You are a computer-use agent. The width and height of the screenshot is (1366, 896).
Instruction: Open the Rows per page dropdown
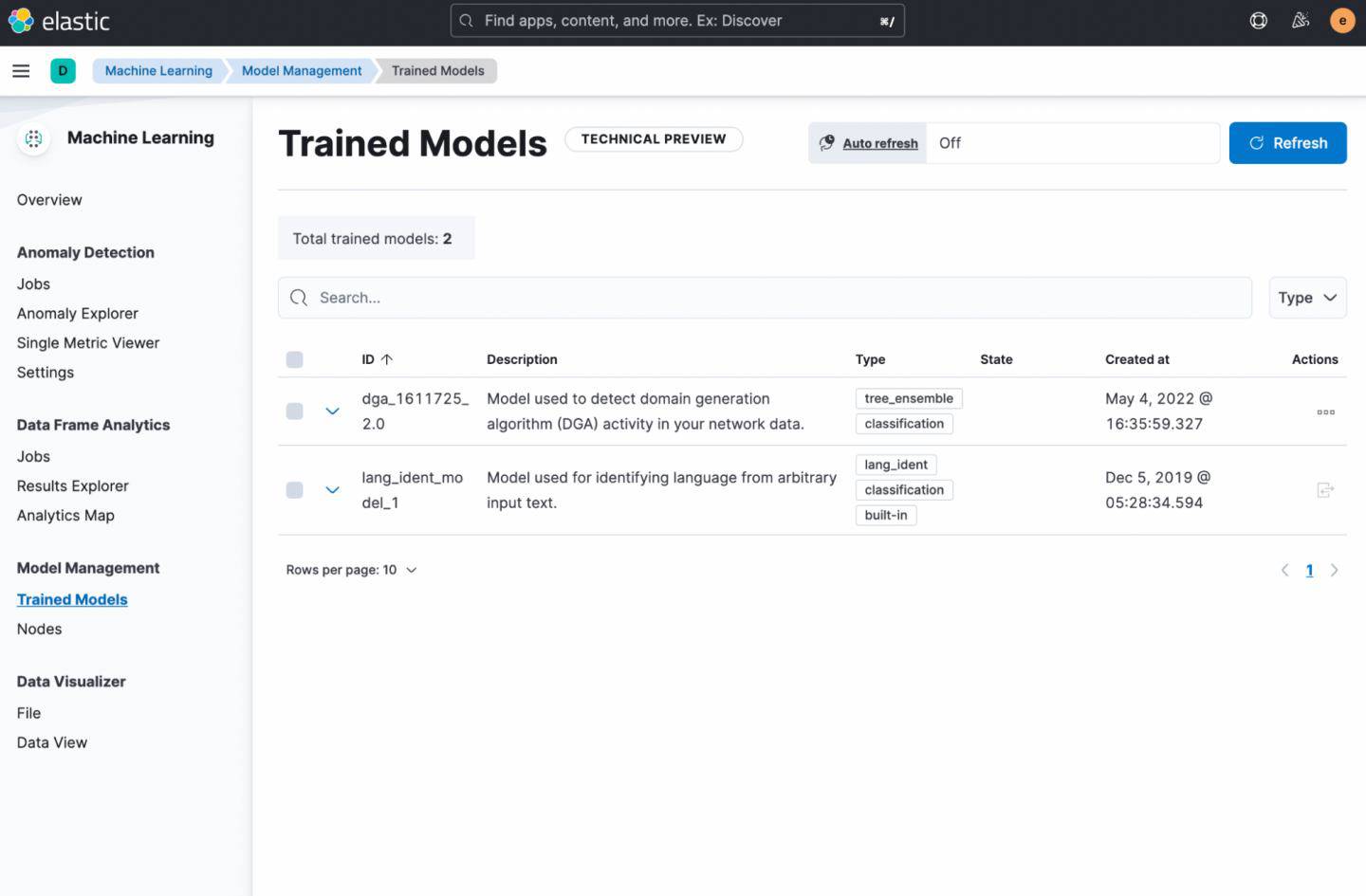(x=351, y=570)
